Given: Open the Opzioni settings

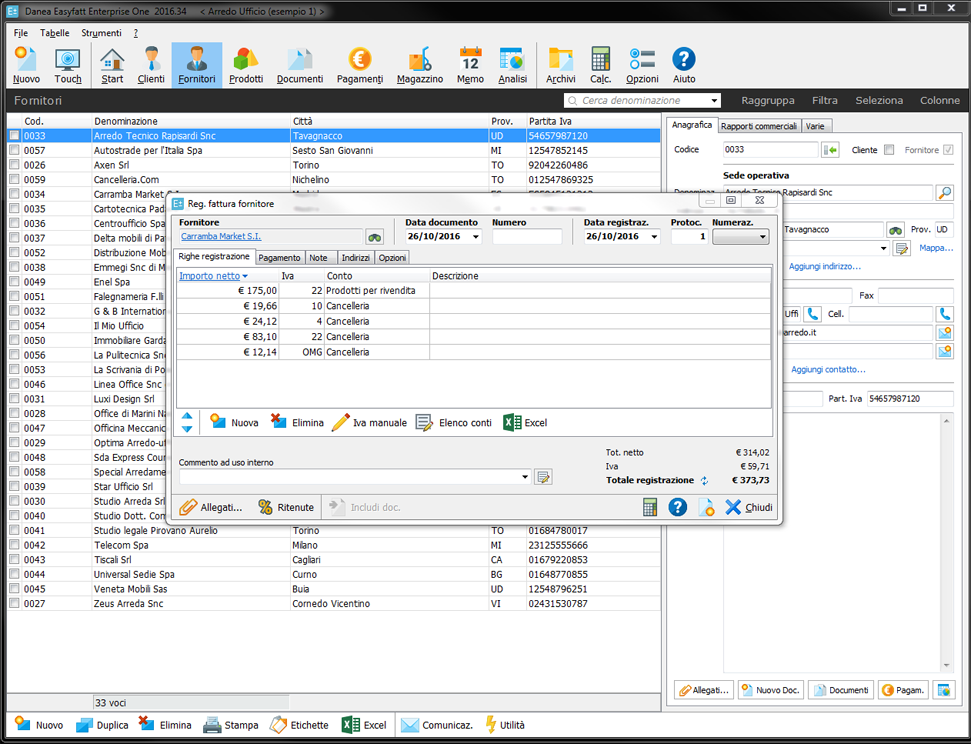Looking at the screenshot, I should point(642,65).
